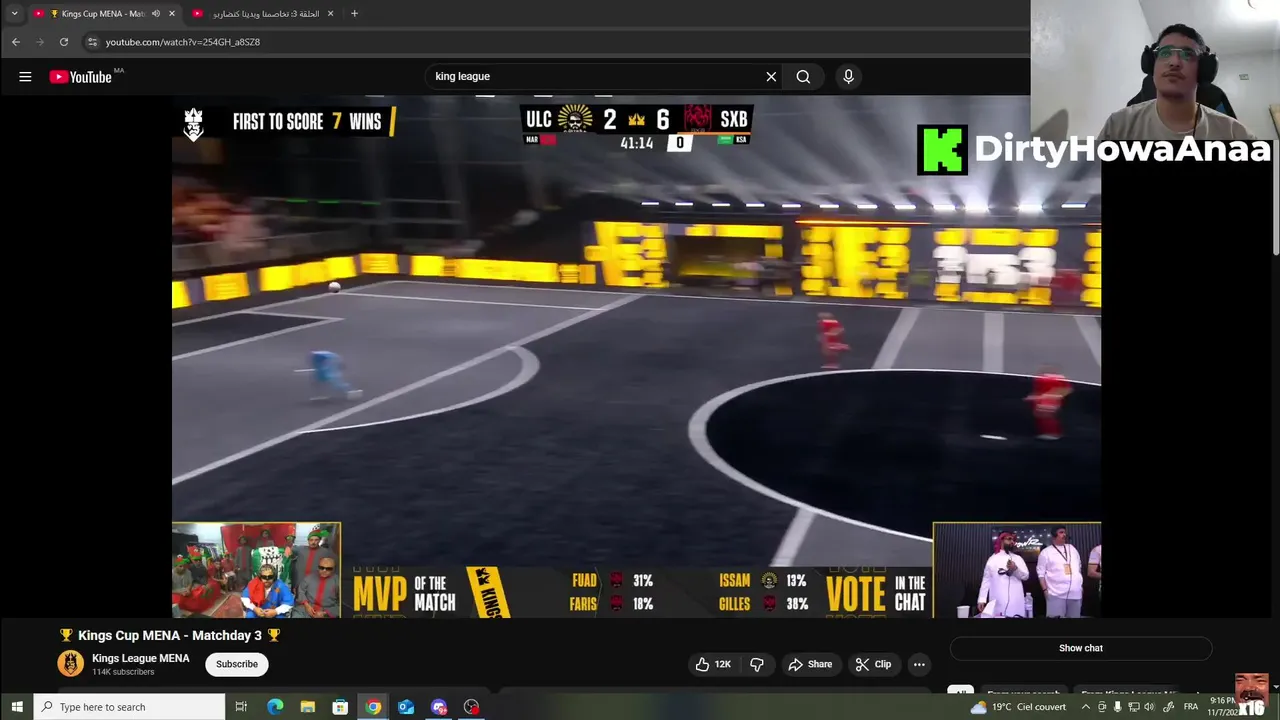
Task: Switch to the Arabic-titled YouTube tab
Action: (265, 14)
